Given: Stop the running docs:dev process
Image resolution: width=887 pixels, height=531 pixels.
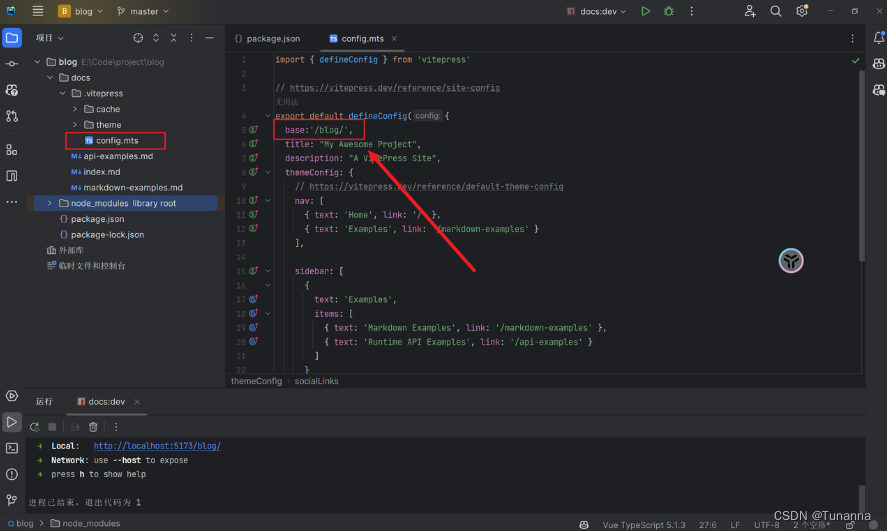Looking at the screenshot, I should 52,427.
